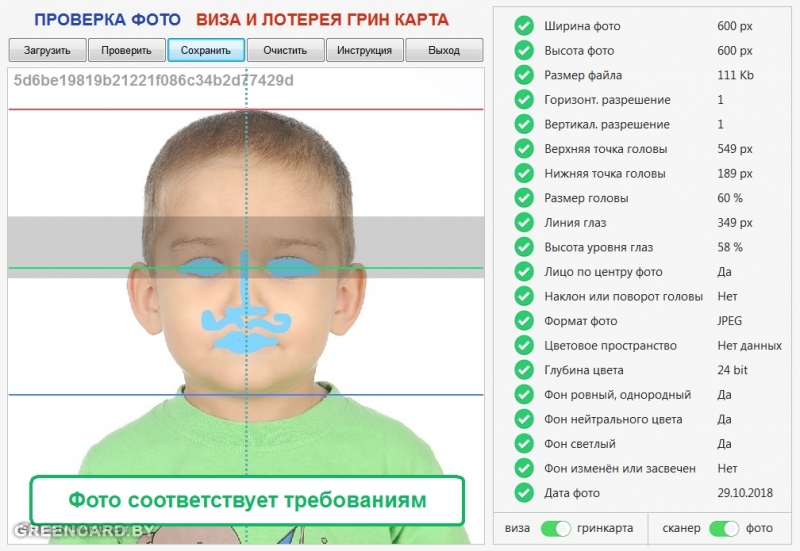Click the 'Фон ровный, однородный' label

(617, 395)
